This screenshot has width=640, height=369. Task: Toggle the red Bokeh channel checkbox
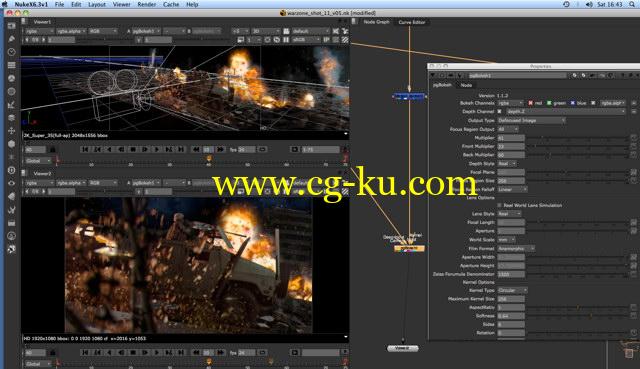(x=530, y=103)
